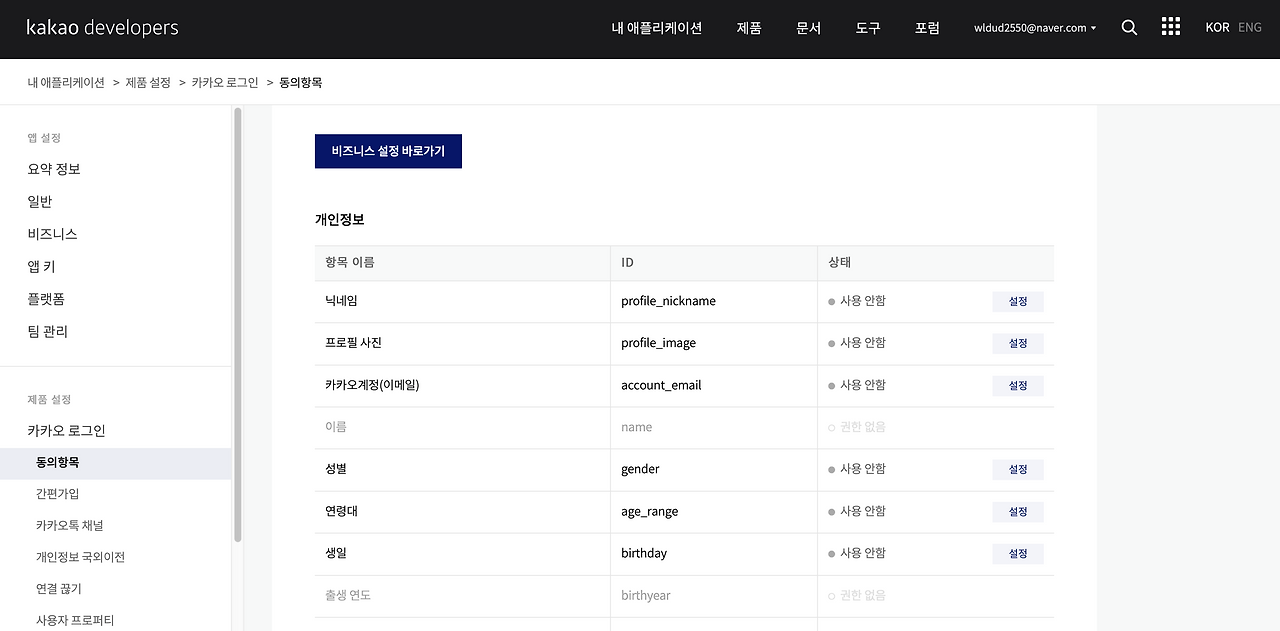Select 간편가입 in sidebar

pos(57,494)
